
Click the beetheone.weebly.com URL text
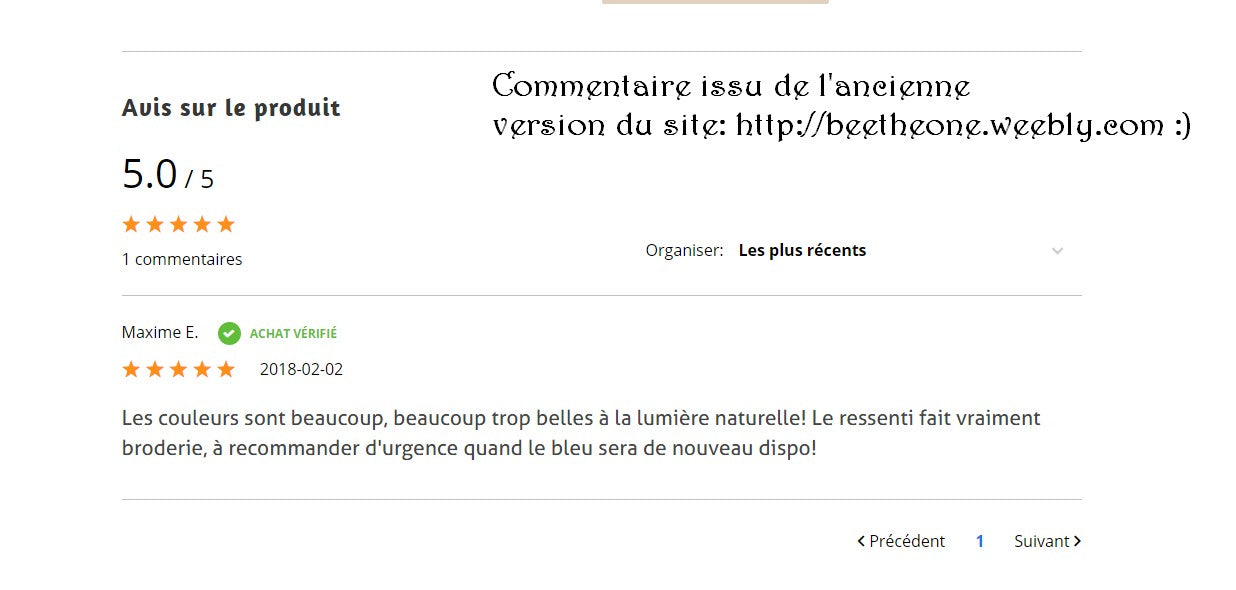(x=949, y=126)
